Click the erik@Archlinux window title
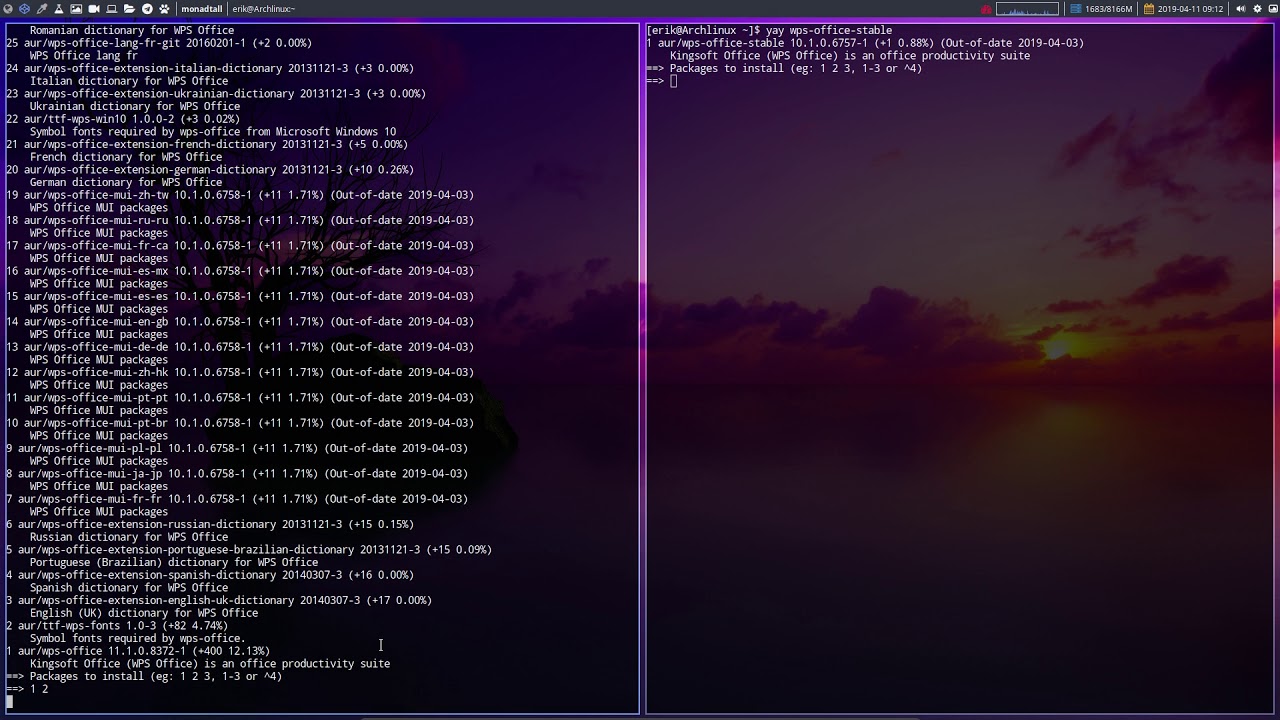 [264, 9]
